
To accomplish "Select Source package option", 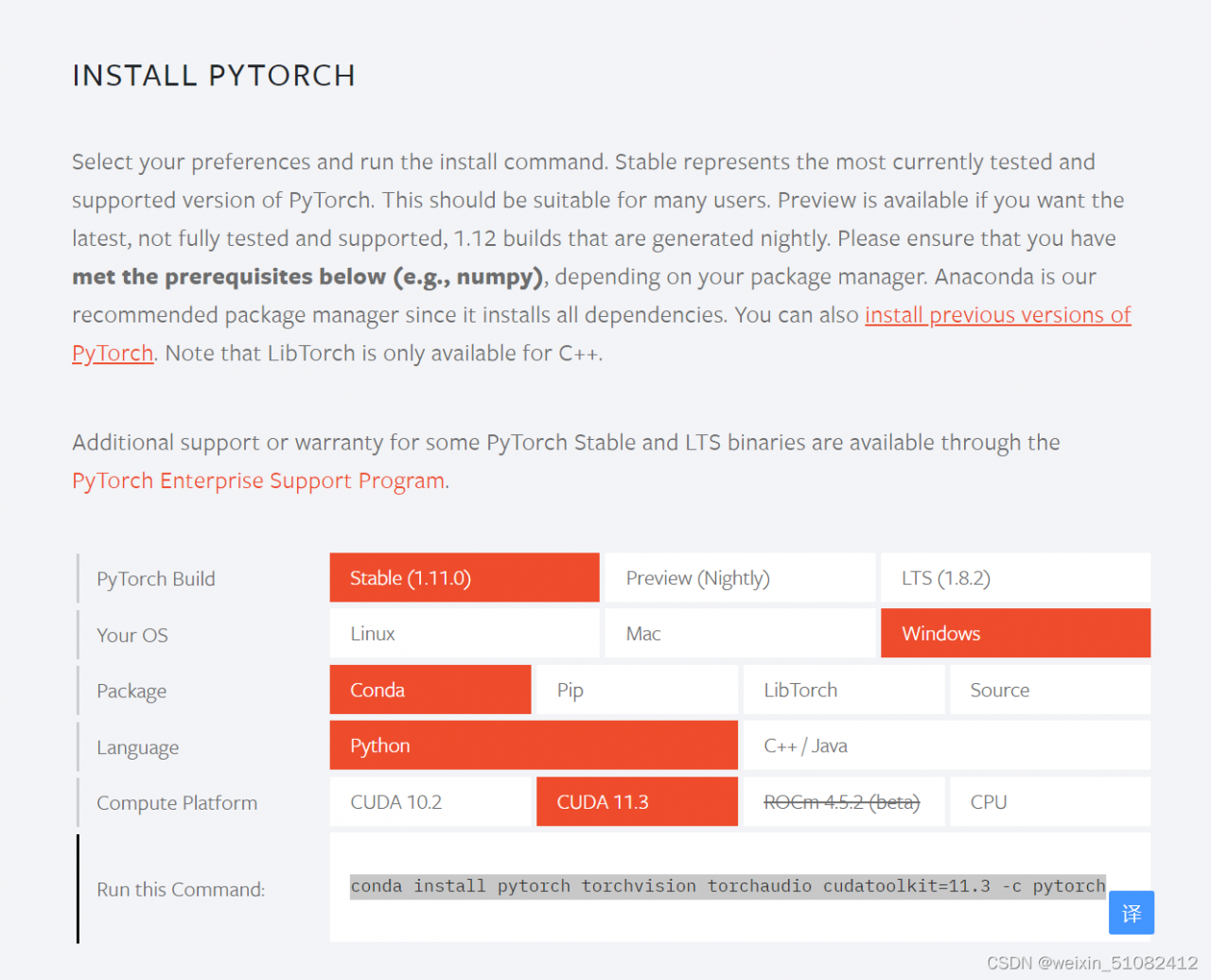I will pos(1049,690).
